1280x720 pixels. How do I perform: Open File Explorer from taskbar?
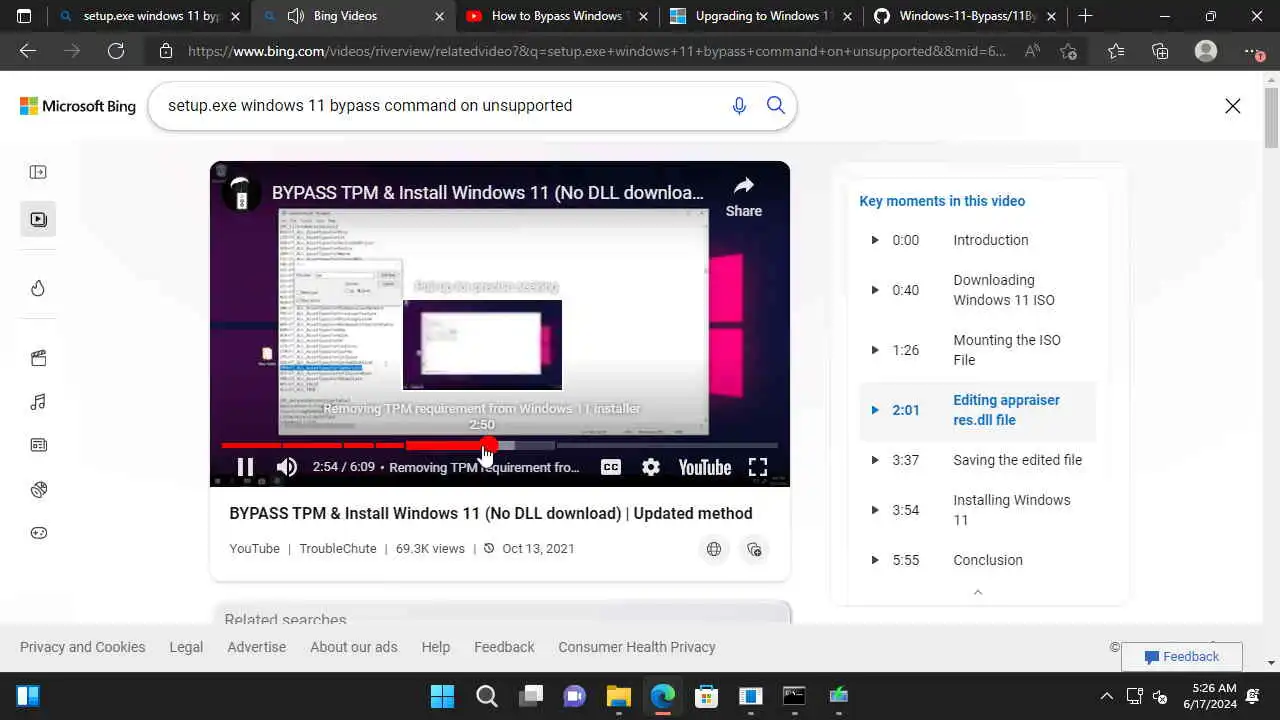pyautogui.click(x=619, y=696)
